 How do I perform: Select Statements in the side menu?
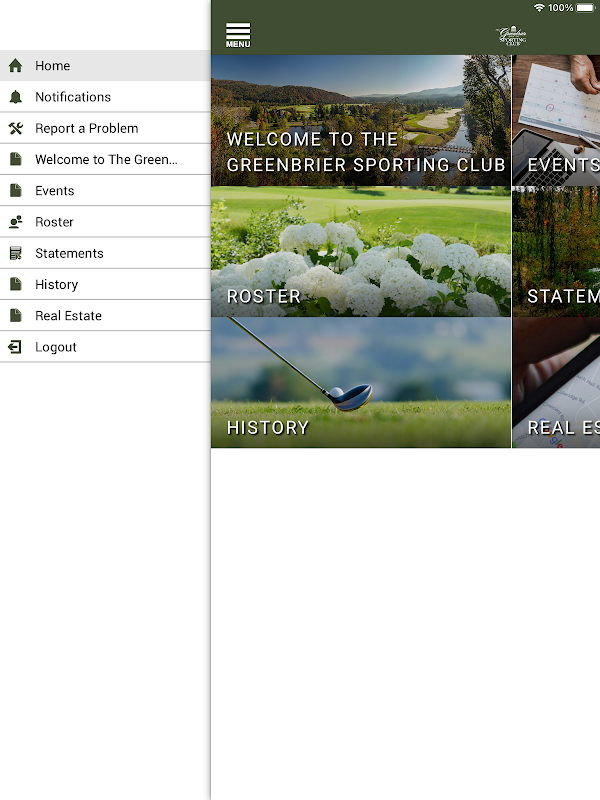tap(105, 253)
